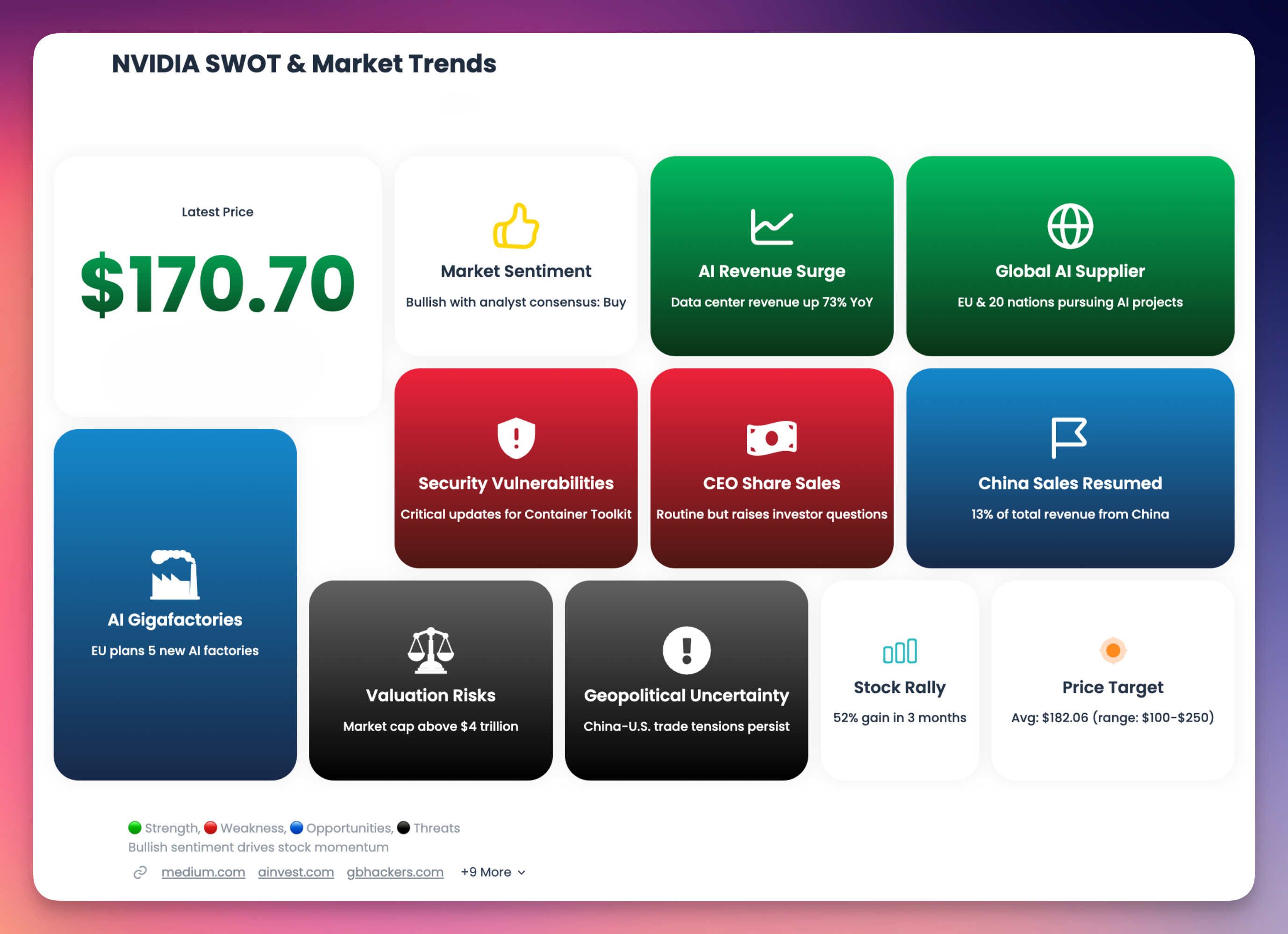This screenshot has width=1288, height=934.
Task: Click the blue Opportunities legend dot
Action: pos(296,828)
